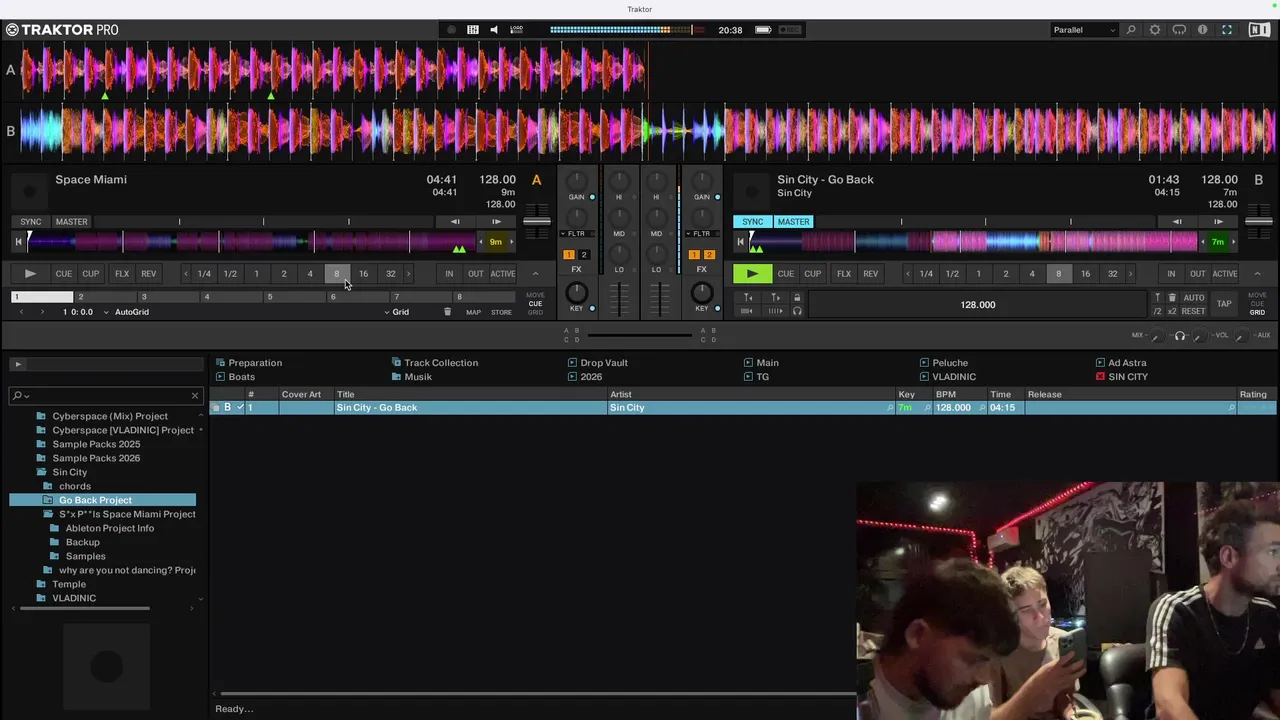This screenshot has height=720, width=1280.
Task: Pause Deck B with the green play button
Action: pyautogui.click(x=752, y=274)
